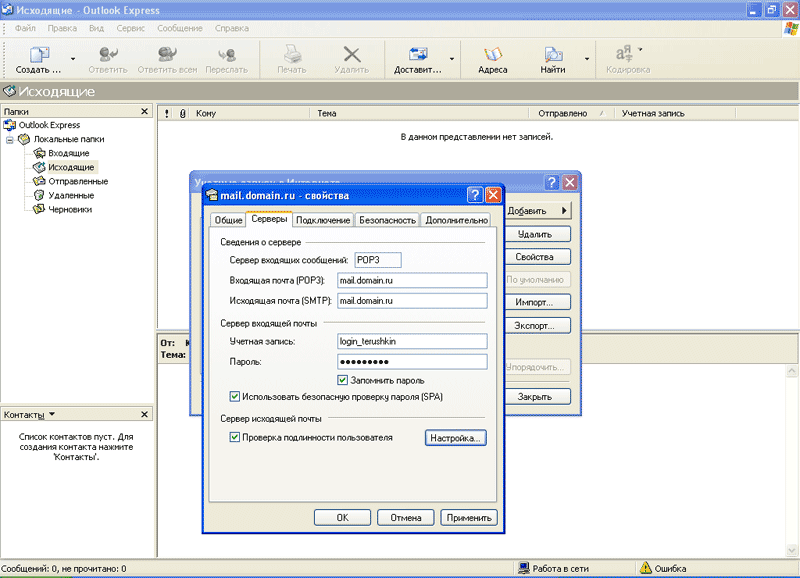Click Свойства in the accounts dialog
The image size is (800, 578).
pyautogui.click(x=538, y=257)
